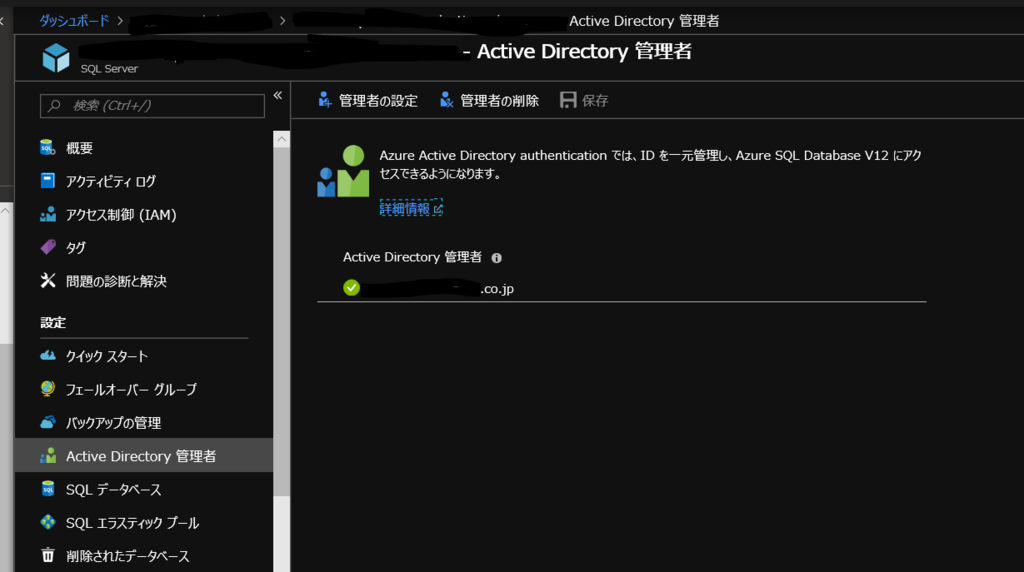Click the SQL エラスティック プール icon
This screenshot has height=572, width=1024.
tap(48, 522)
